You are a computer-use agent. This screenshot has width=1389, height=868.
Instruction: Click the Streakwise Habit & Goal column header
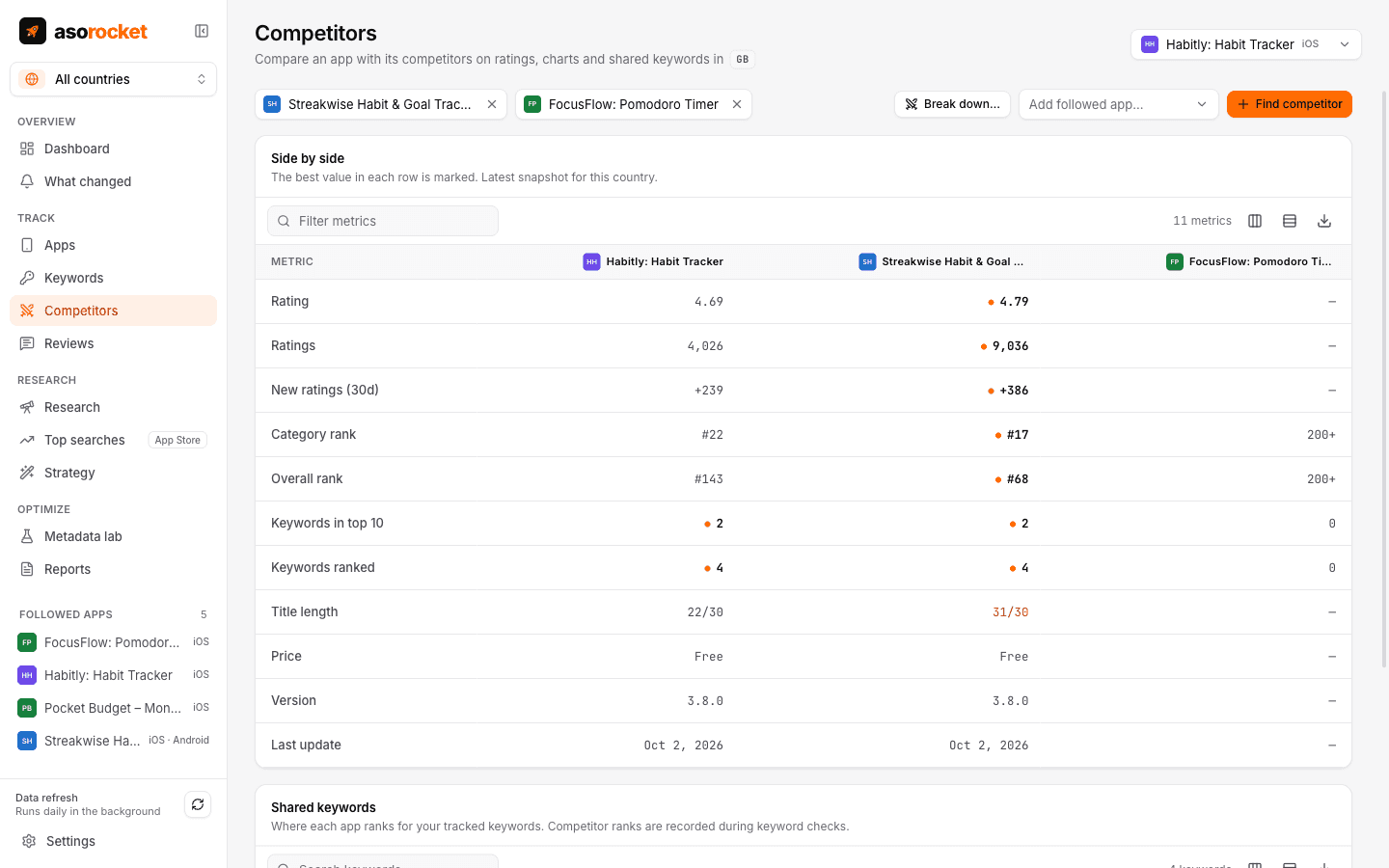pos(941,261)
